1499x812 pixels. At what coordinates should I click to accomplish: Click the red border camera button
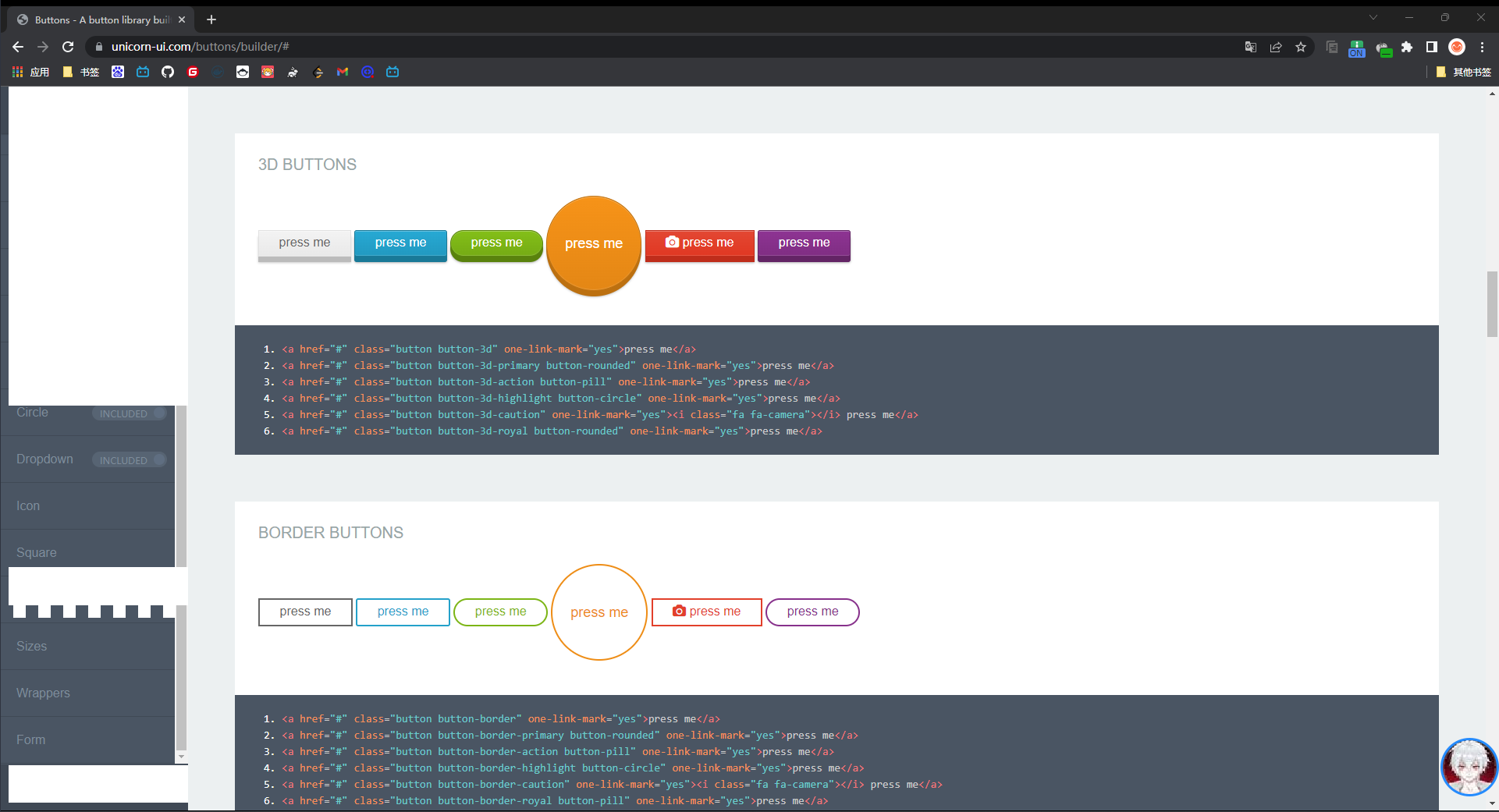click(706, 612)
